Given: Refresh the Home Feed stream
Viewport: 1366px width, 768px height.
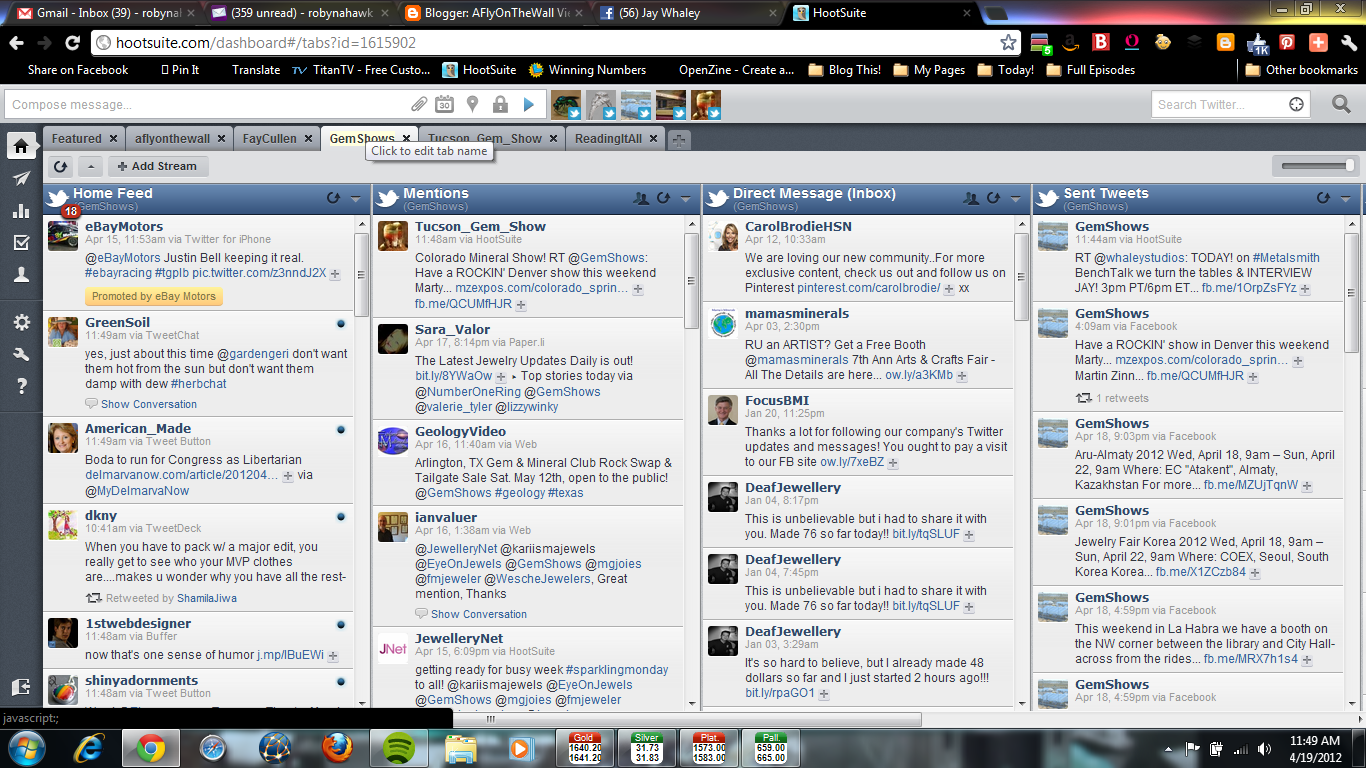Looking at the screenshot, I should [334, 198].
